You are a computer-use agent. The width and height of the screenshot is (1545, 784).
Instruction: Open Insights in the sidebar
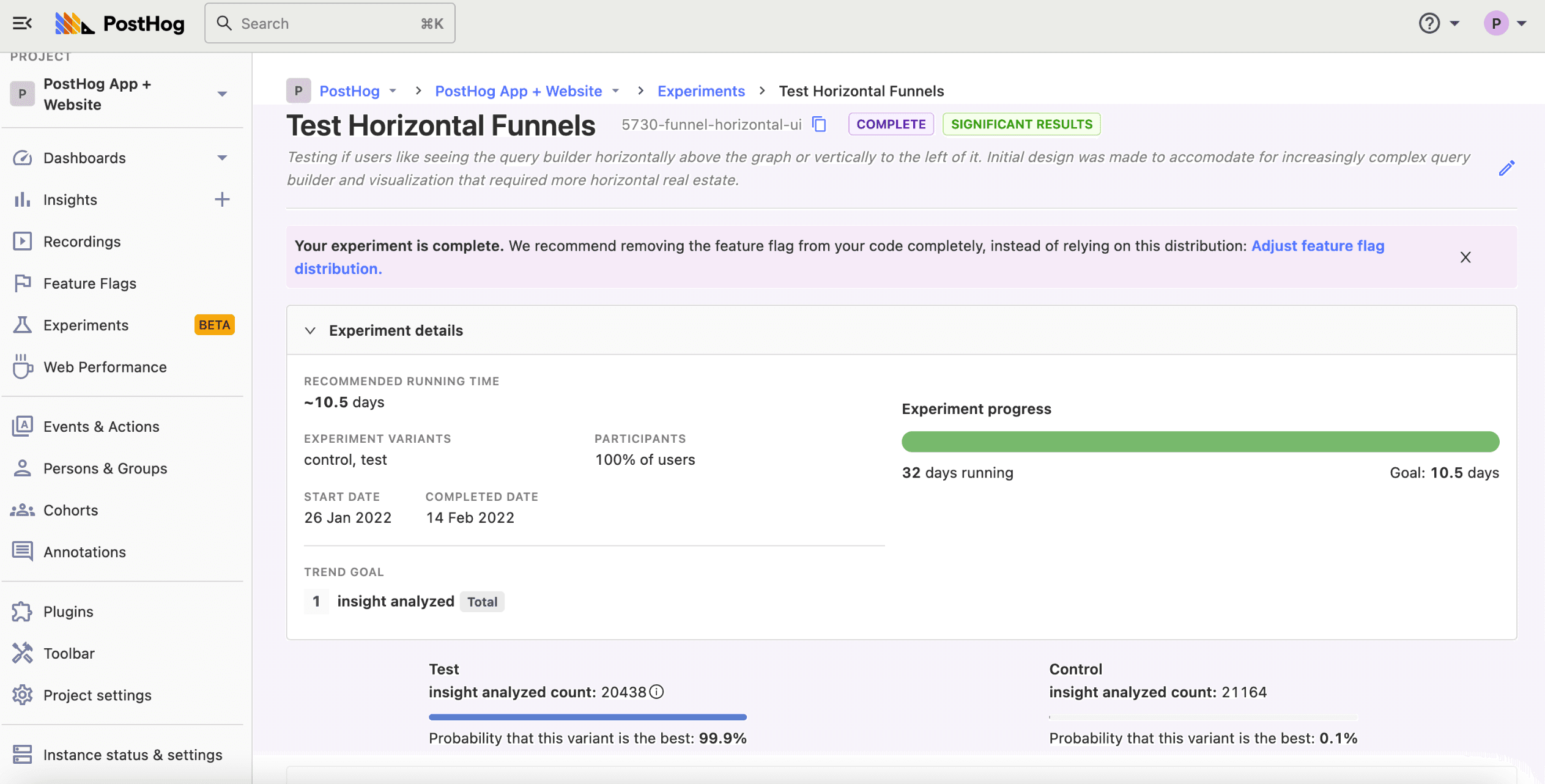[70, 199]
